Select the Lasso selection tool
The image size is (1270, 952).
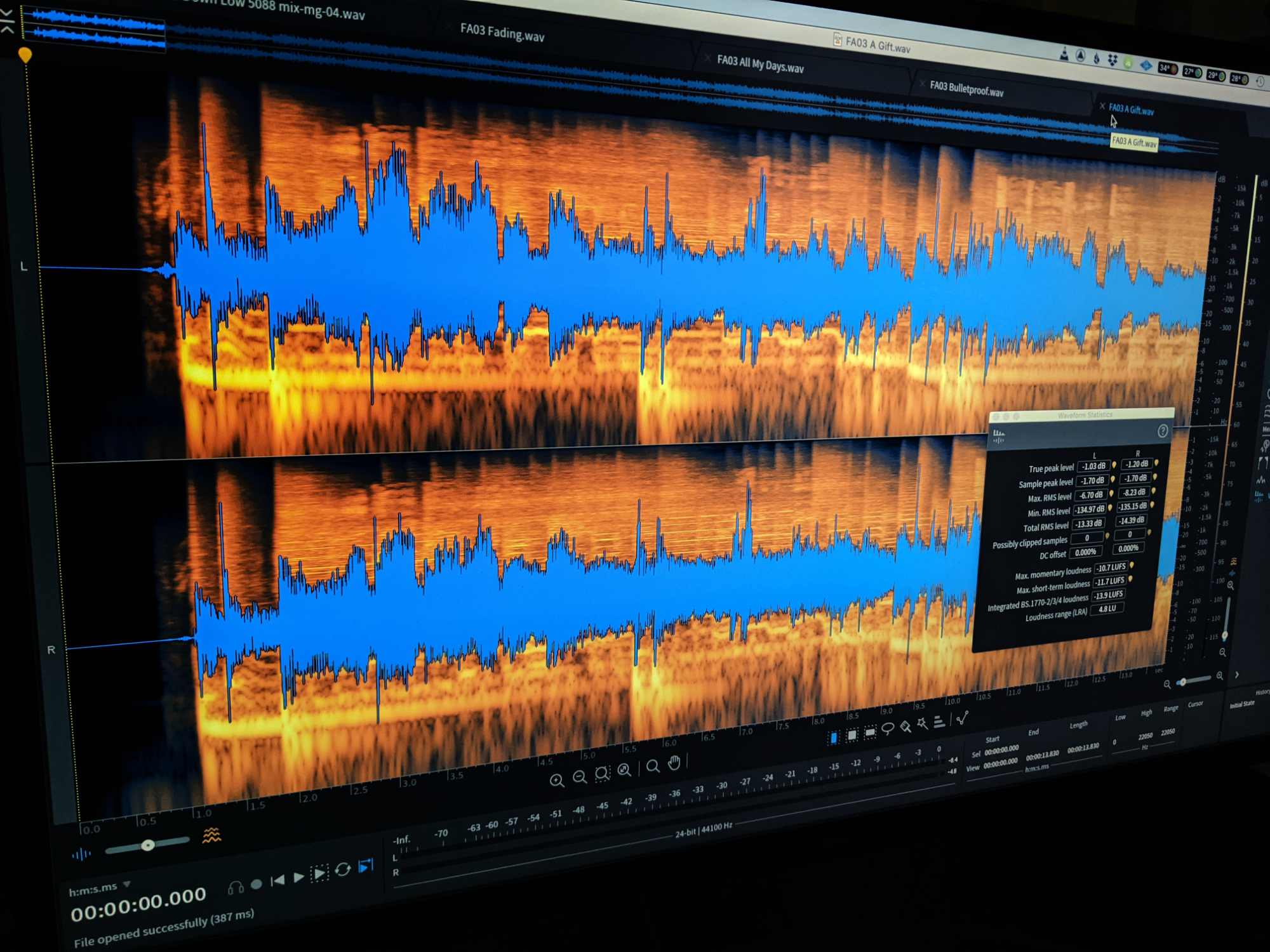click(888, 729)
